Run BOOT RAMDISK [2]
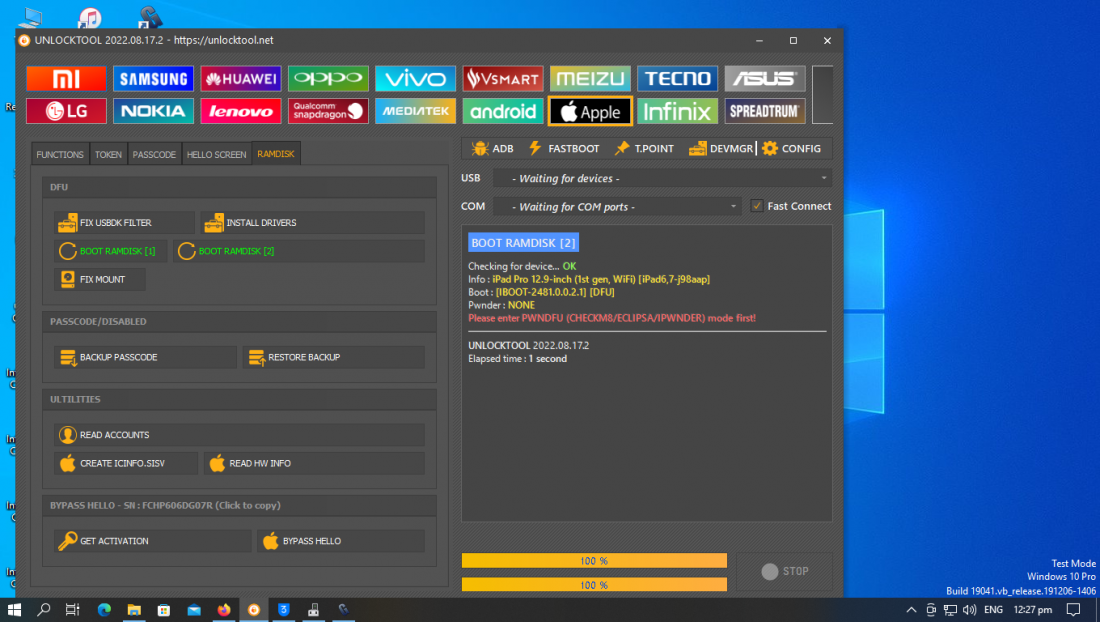 click(x=299, y=251)
